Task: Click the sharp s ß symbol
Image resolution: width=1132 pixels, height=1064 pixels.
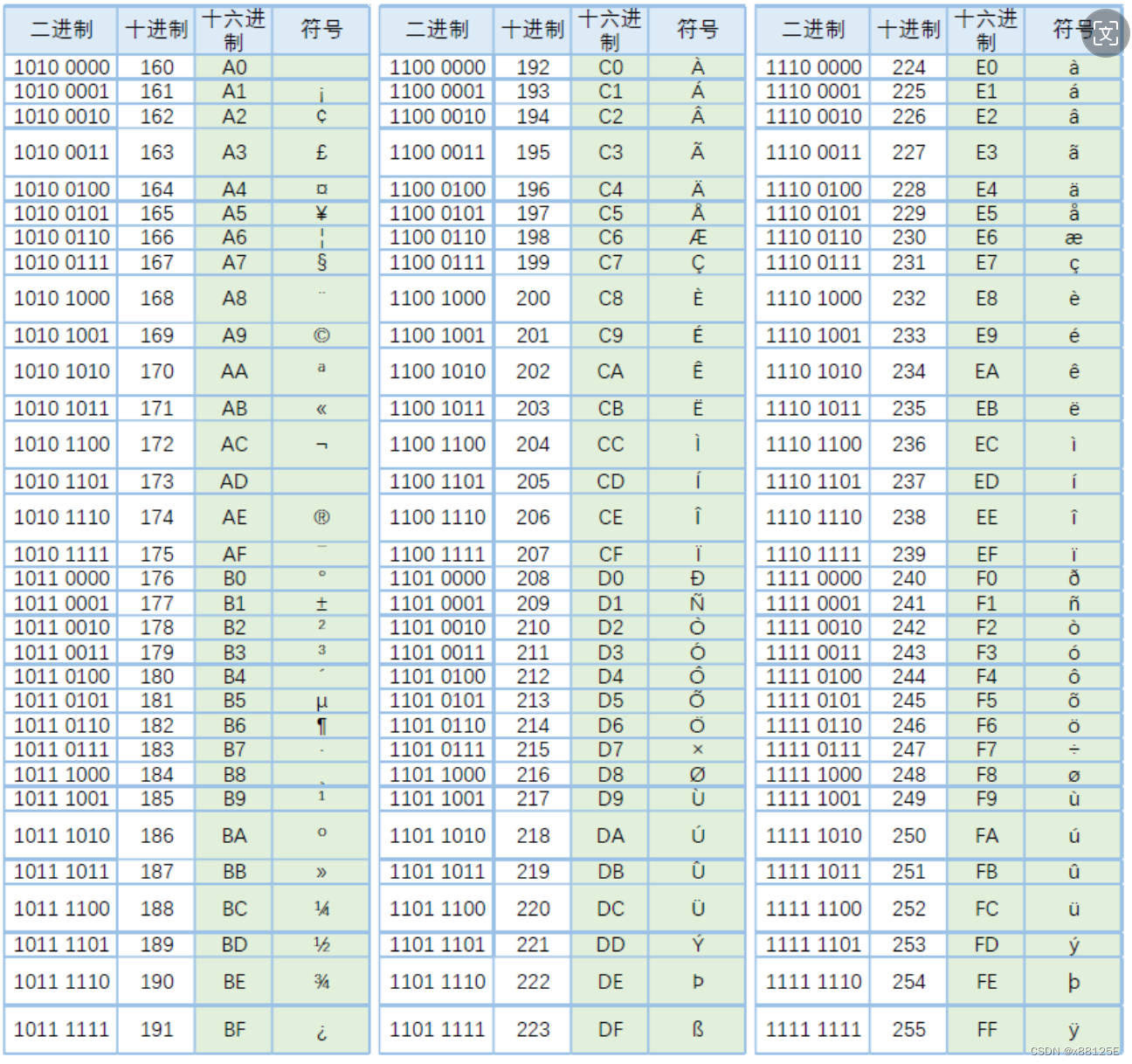Action: pos(697,1030)
